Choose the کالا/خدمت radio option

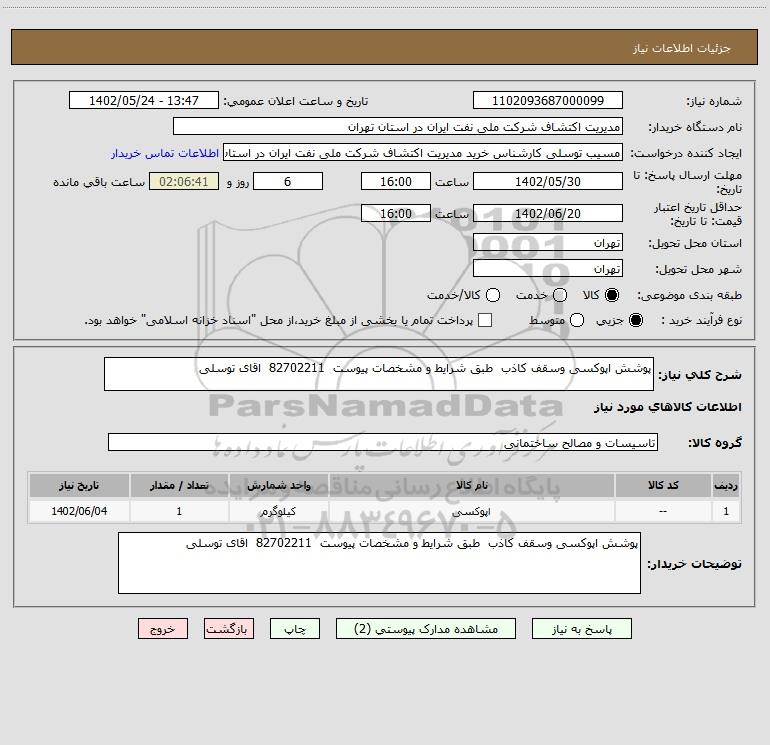point(493,296)
